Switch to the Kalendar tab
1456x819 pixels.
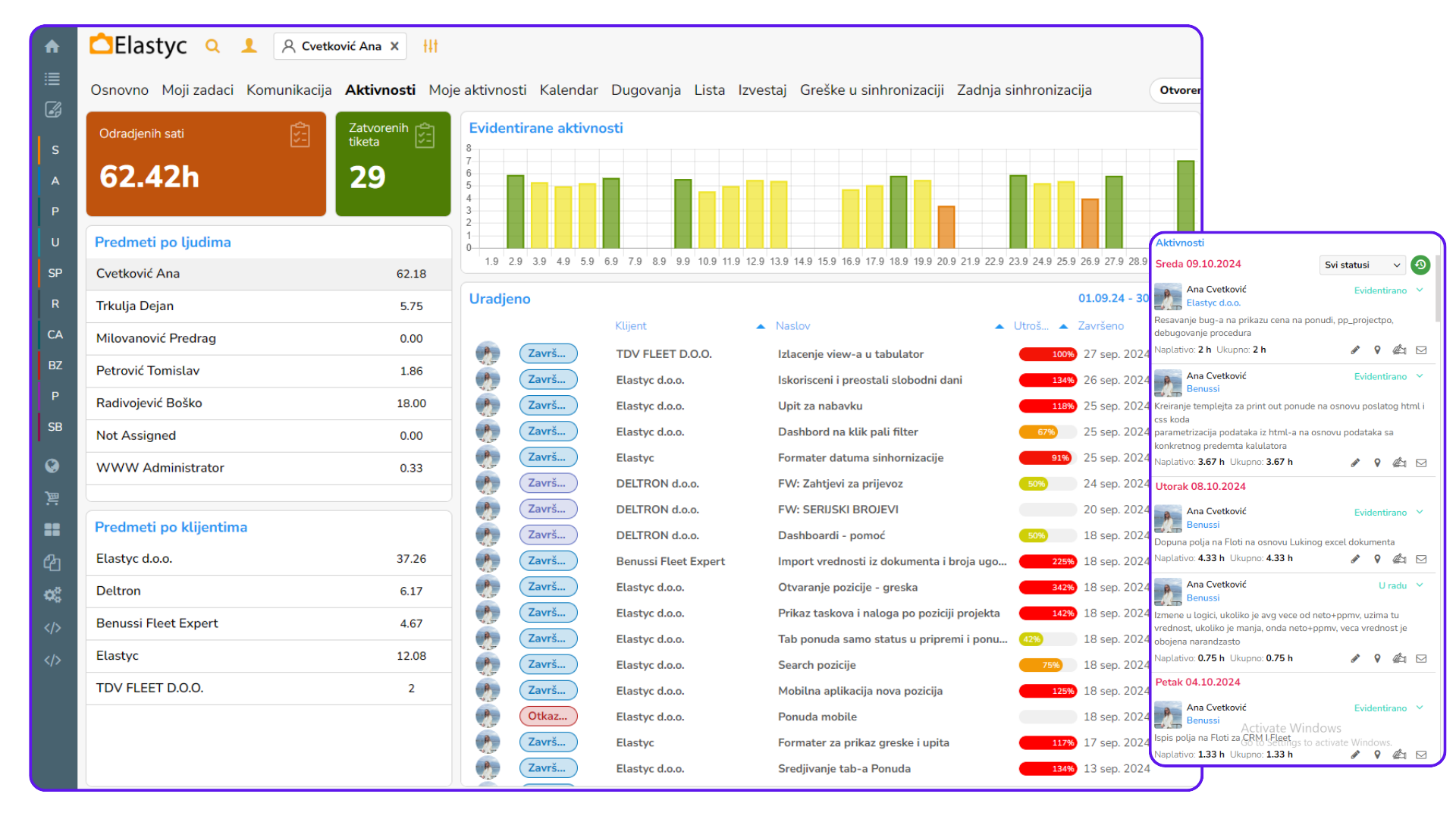[568, 90]
